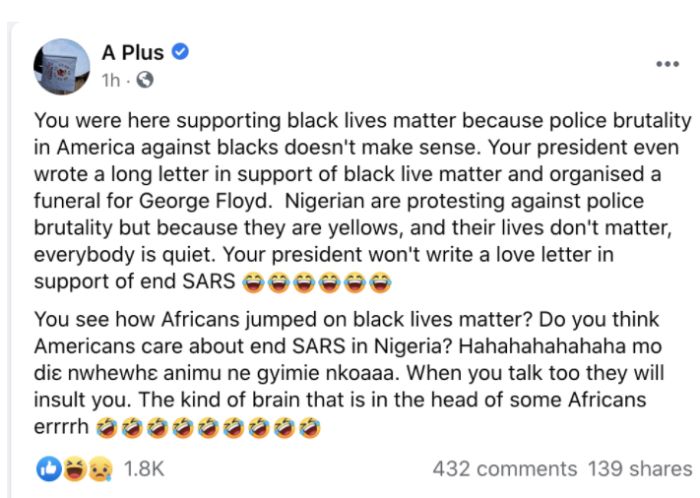Open A Plus profile picture

62,66
